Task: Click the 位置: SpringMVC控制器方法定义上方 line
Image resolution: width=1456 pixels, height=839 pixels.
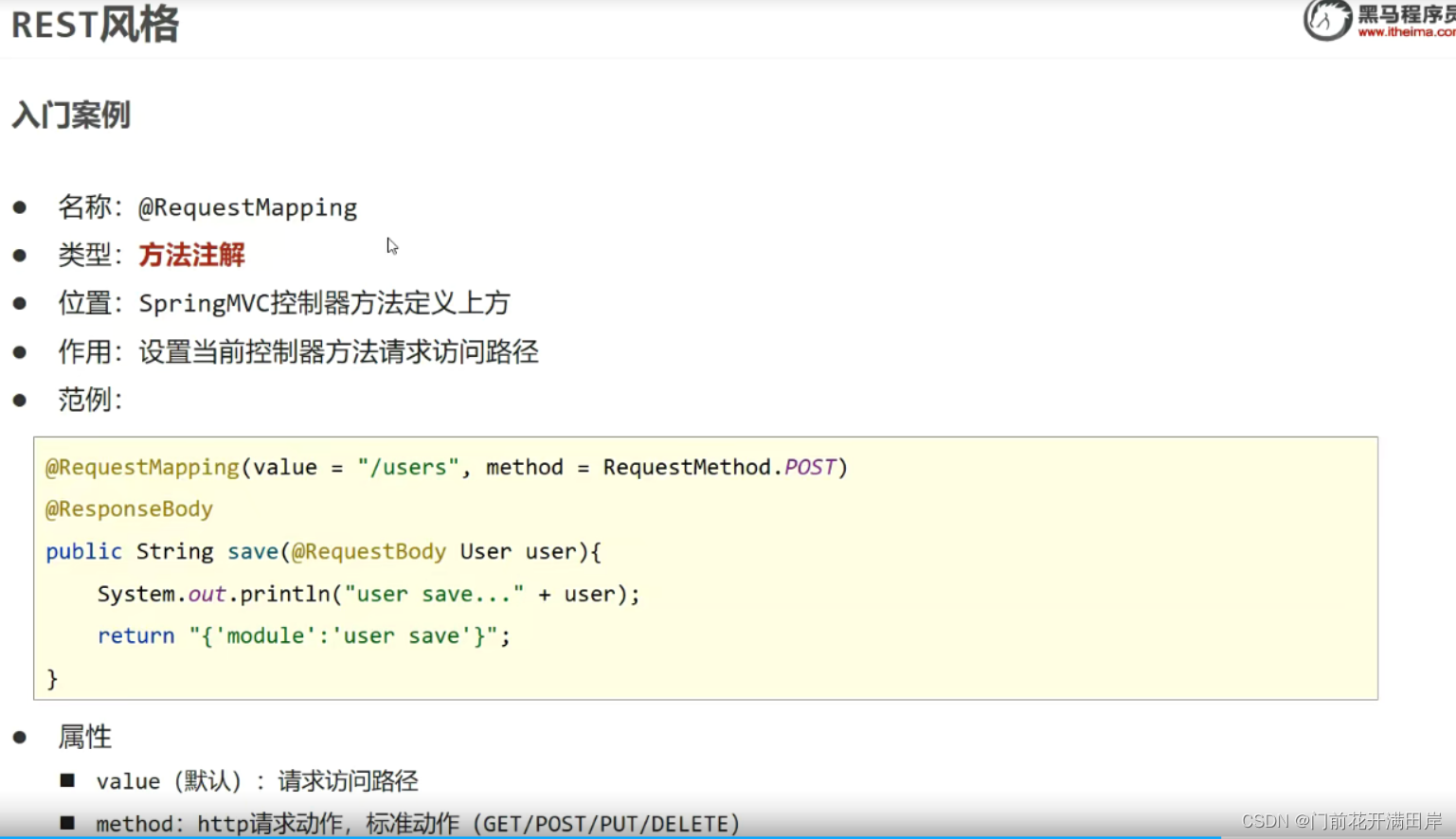Action: point(284,303)
